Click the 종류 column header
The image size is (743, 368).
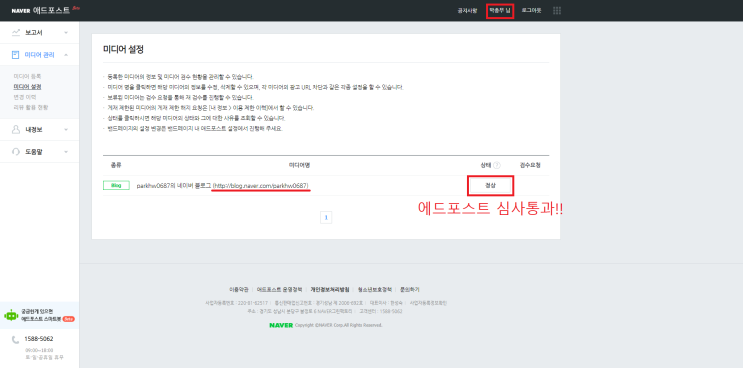coord(116,165)
